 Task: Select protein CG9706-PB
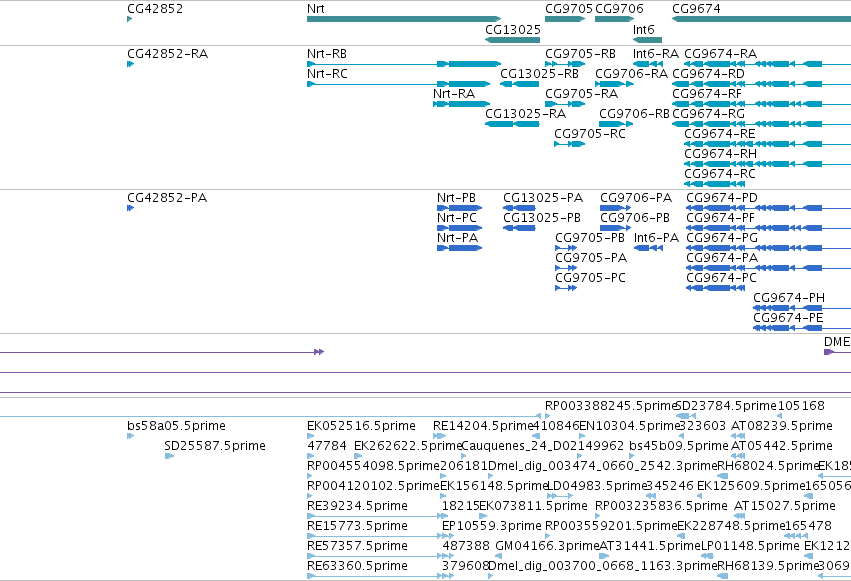point(615,228)
